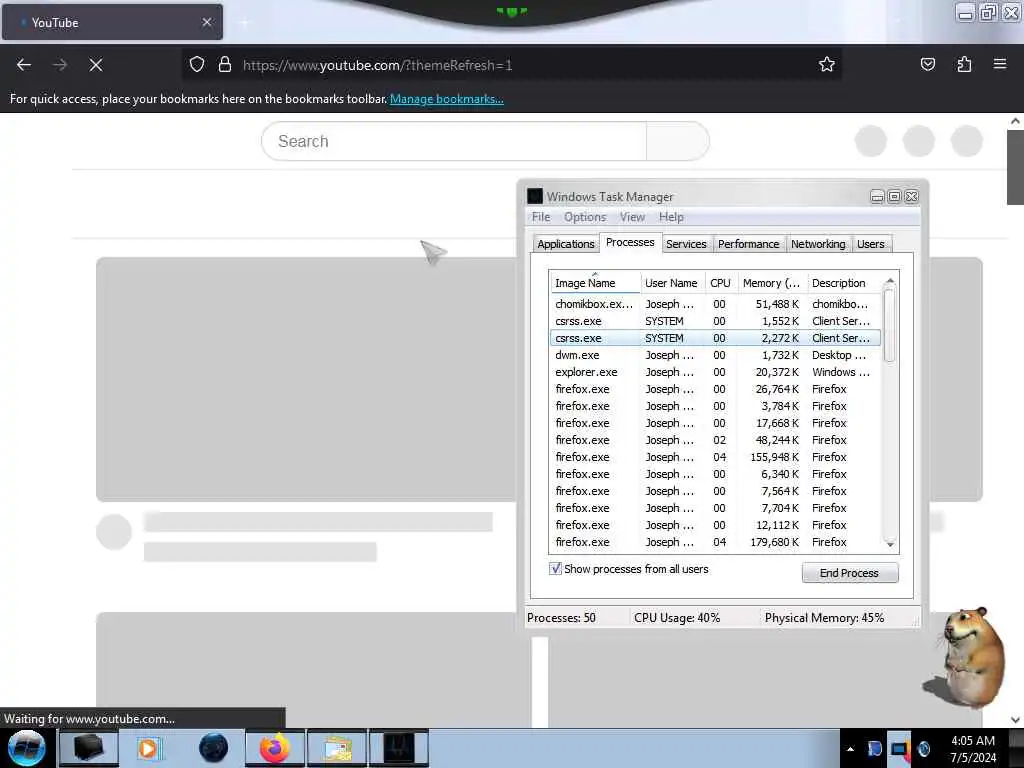Select the csrss.exe row with 2,272 K
The height and width of the screenshot is (768, 1024).
click(x=715, y=338)
